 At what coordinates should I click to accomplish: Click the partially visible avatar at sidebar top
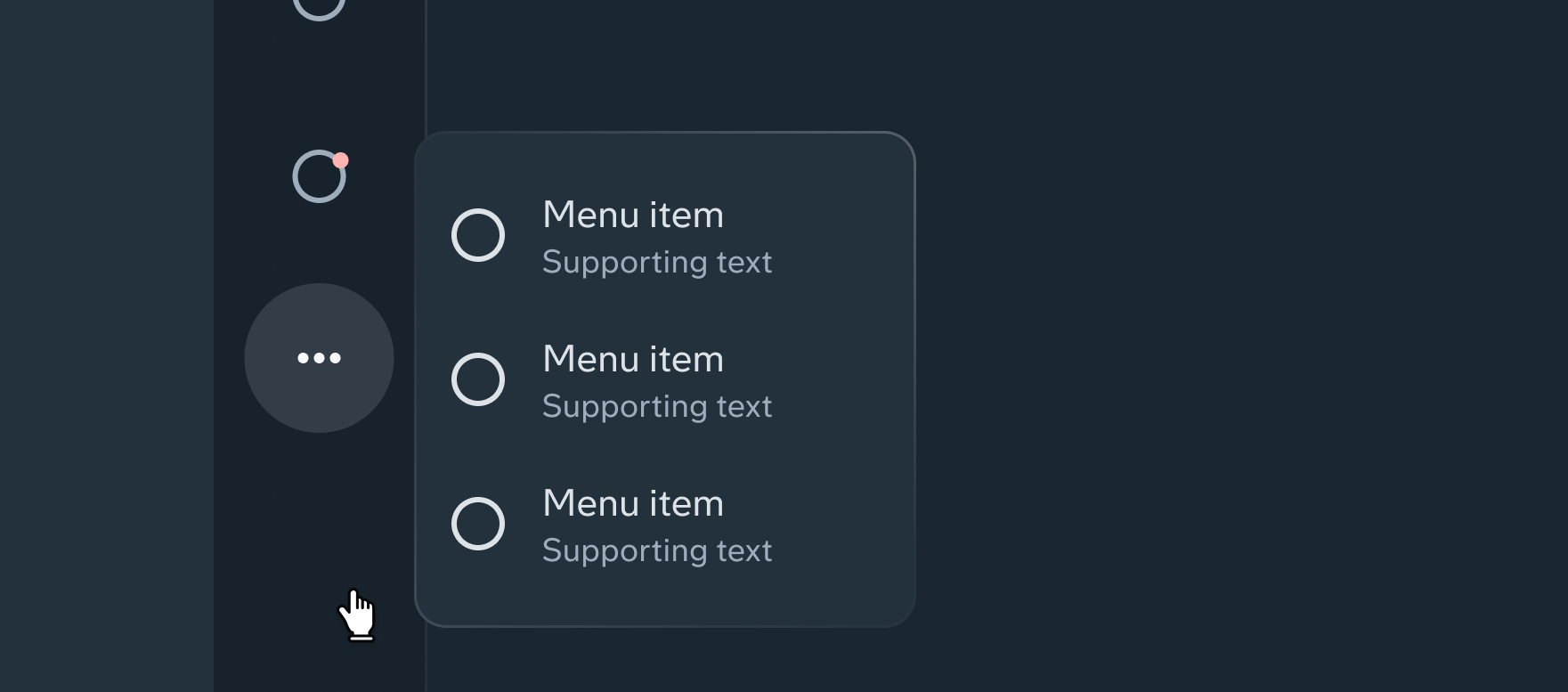pyautogui.click(x=318, y=9)
